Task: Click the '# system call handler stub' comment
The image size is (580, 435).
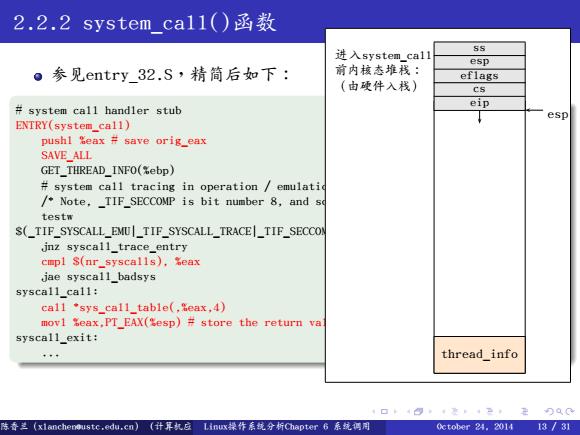Action: (x=98, y=110)
